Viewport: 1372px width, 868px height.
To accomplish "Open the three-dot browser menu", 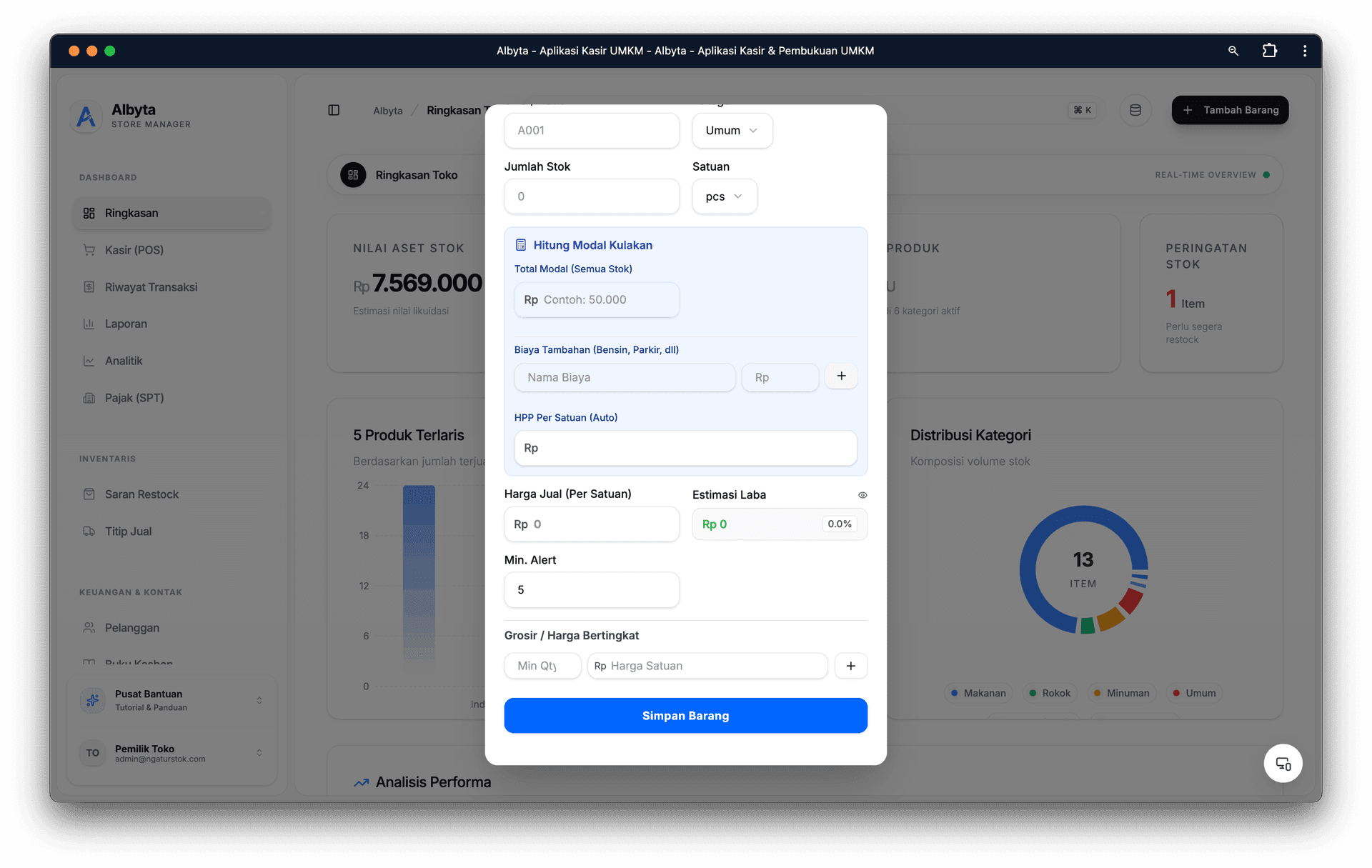I will pyautogui.click(x=1305, y=51).
